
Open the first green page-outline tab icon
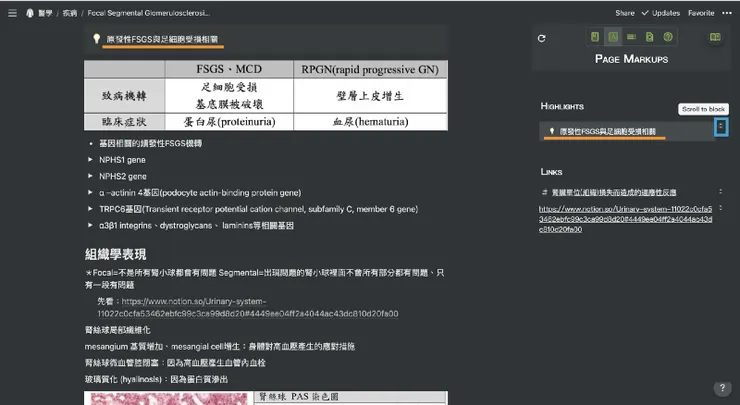(595, 37)
